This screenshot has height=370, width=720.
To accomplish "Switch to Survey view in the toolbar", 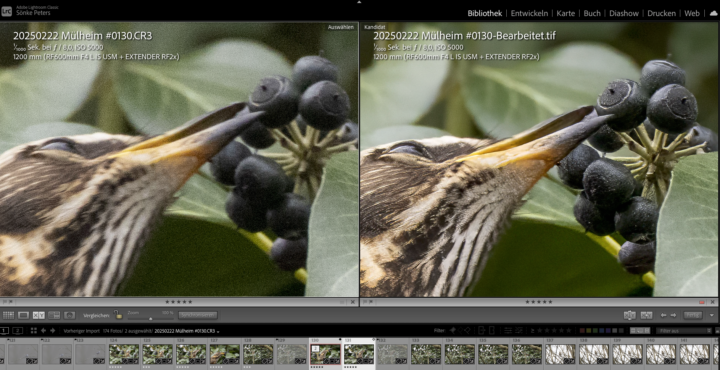I will (x=54, y=315).
